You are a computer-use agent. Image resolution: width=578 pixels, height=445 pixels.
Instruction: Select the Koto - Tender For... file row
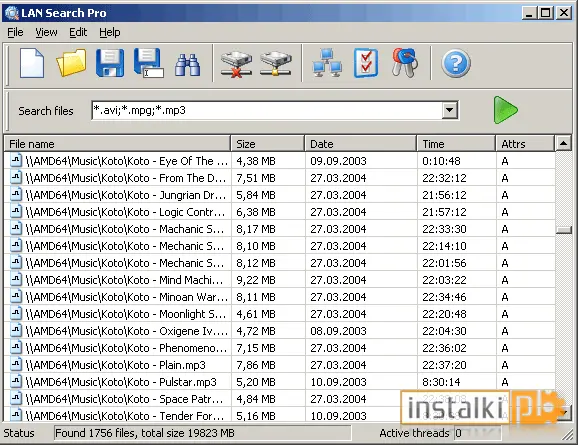click(x=279, y=414)
